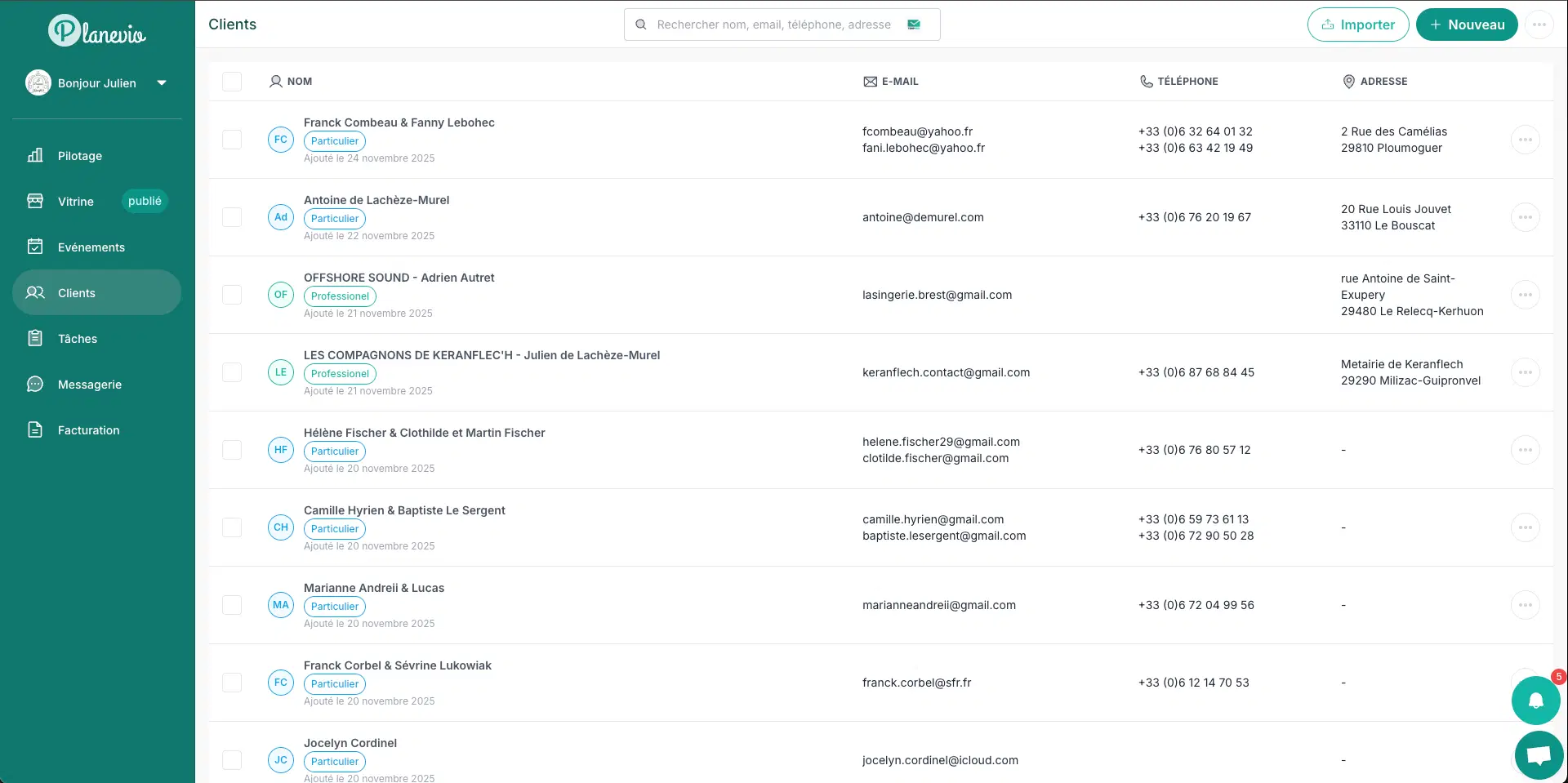Open client Franck Combeau & Fanny Lebohec
Screen dimensions: 1568x783
399,122
